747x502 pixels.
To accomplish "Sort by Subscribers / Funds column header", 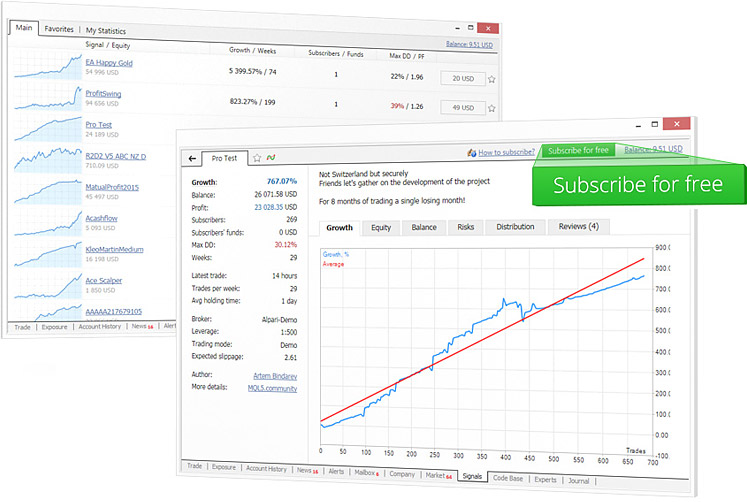I will pyautogui.click(x=336, y=53).
